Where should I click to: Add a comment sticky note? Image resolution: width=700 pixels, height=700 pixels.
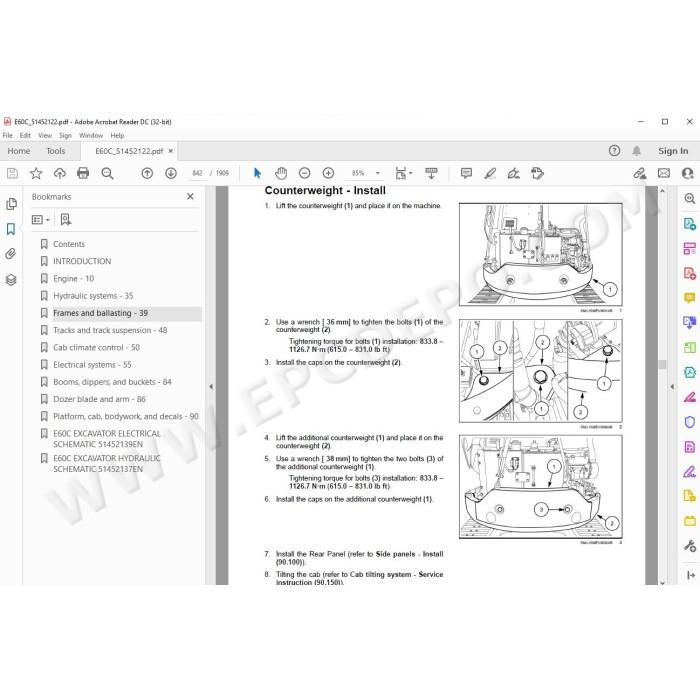coord(466,173)
